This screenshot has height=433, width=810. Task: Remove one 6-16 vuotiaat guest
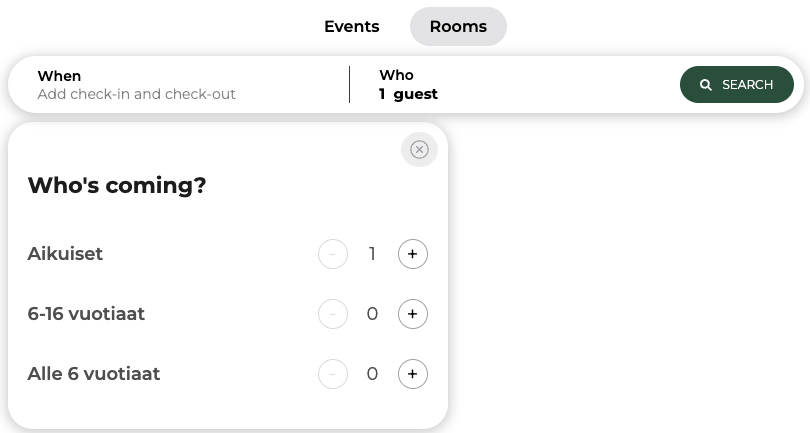333,314
